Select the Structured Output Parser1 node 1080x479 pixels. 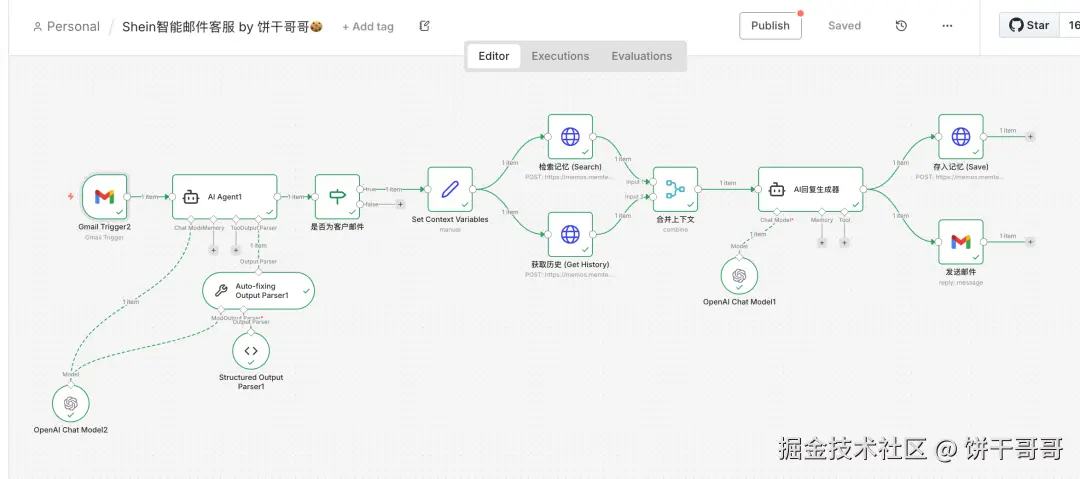[251, 351]
